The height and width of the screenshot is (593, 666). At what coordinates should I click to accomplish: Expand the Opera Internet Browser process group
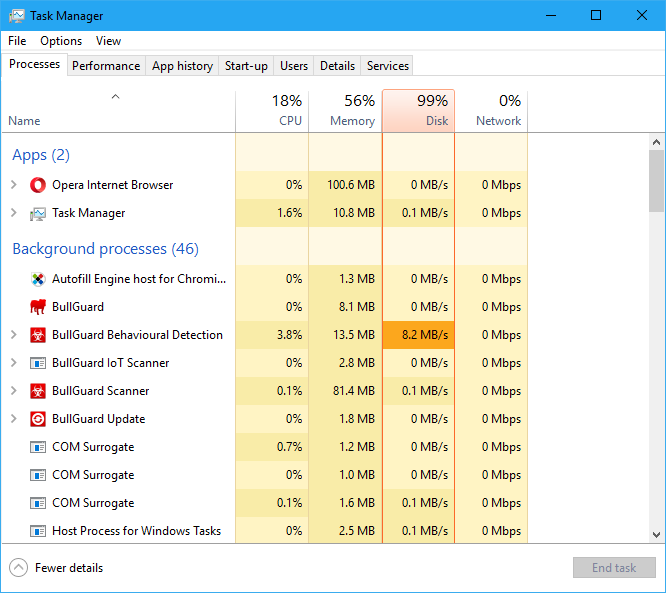point(14,185)
